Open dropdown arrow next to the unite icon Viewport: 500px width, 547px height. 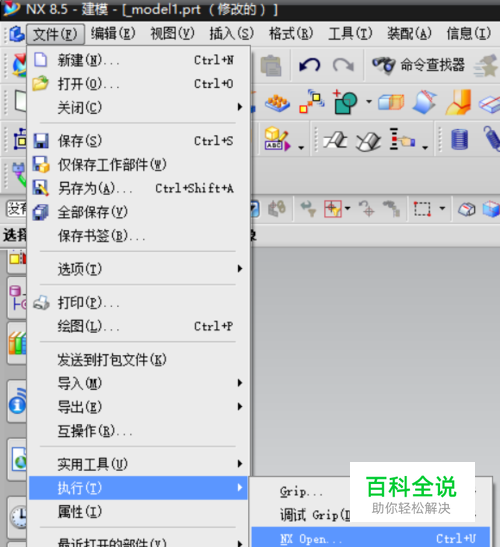(x=368, y=102)
